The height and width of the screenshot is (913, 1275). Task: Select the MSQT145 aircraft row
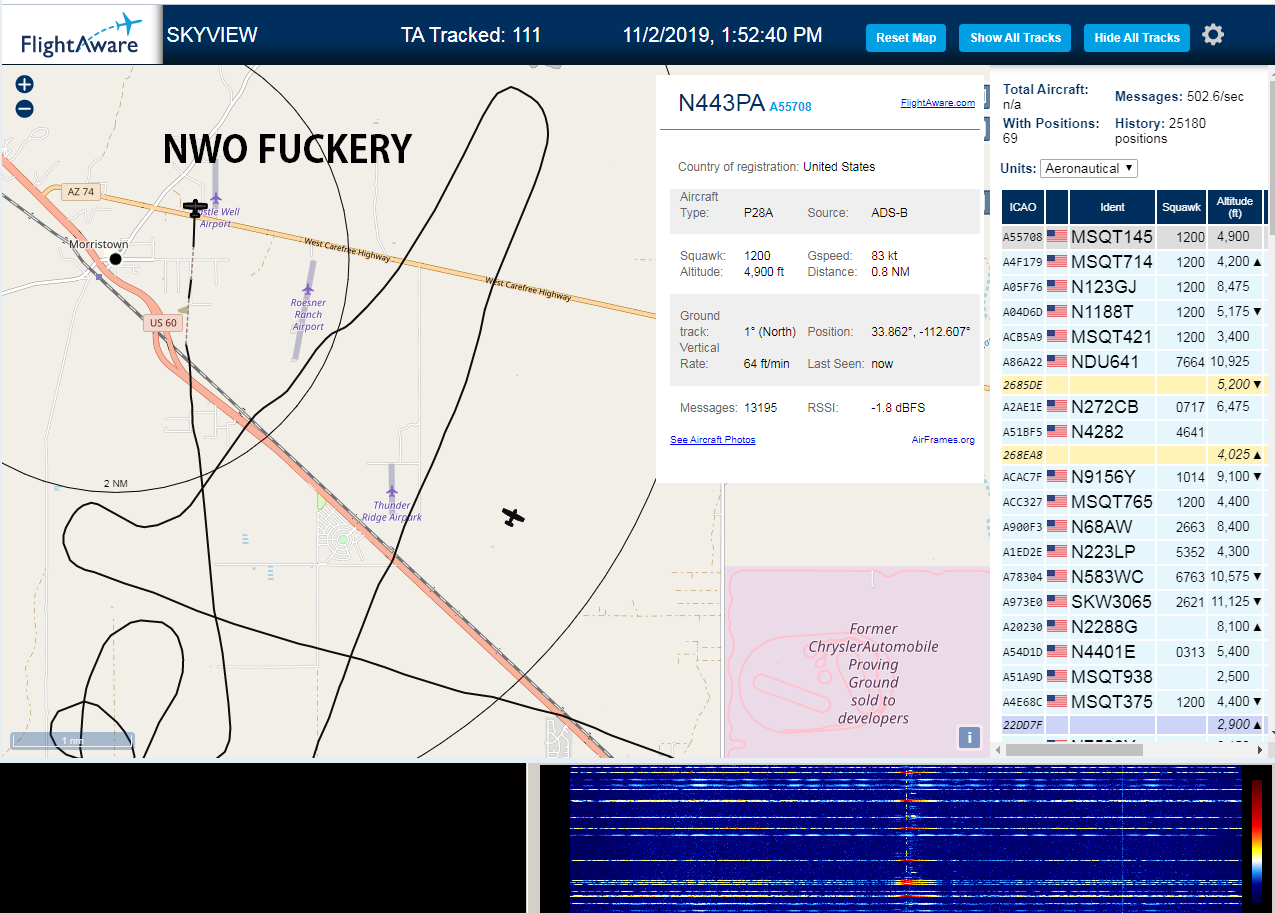(1133, 237)
